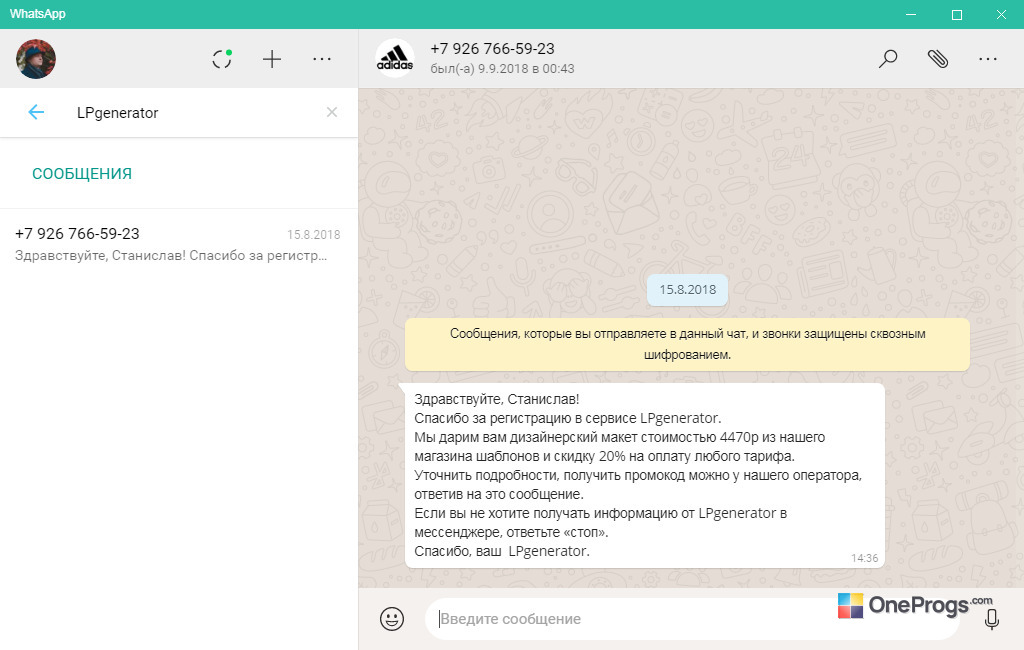Click the encryption notice banner

(687, 344)
